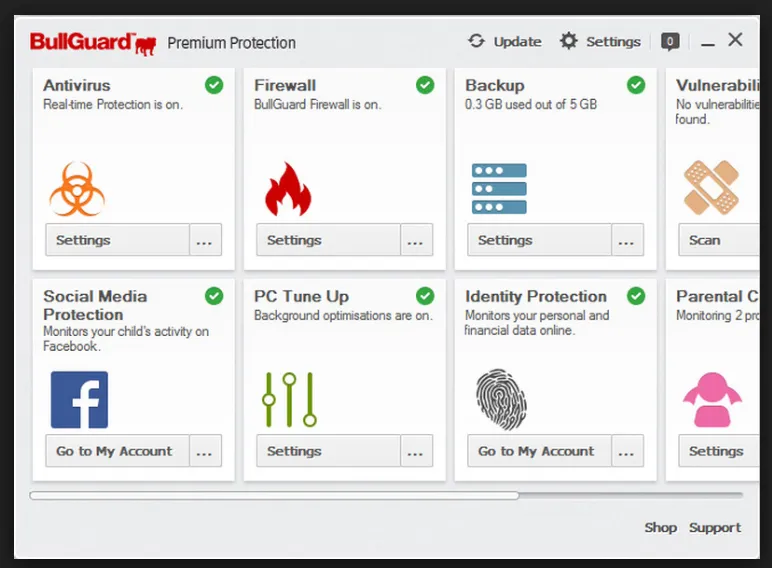Click the BullGuard logo
The width and height of the screenshot is (772, 568).
coord(93,43)
